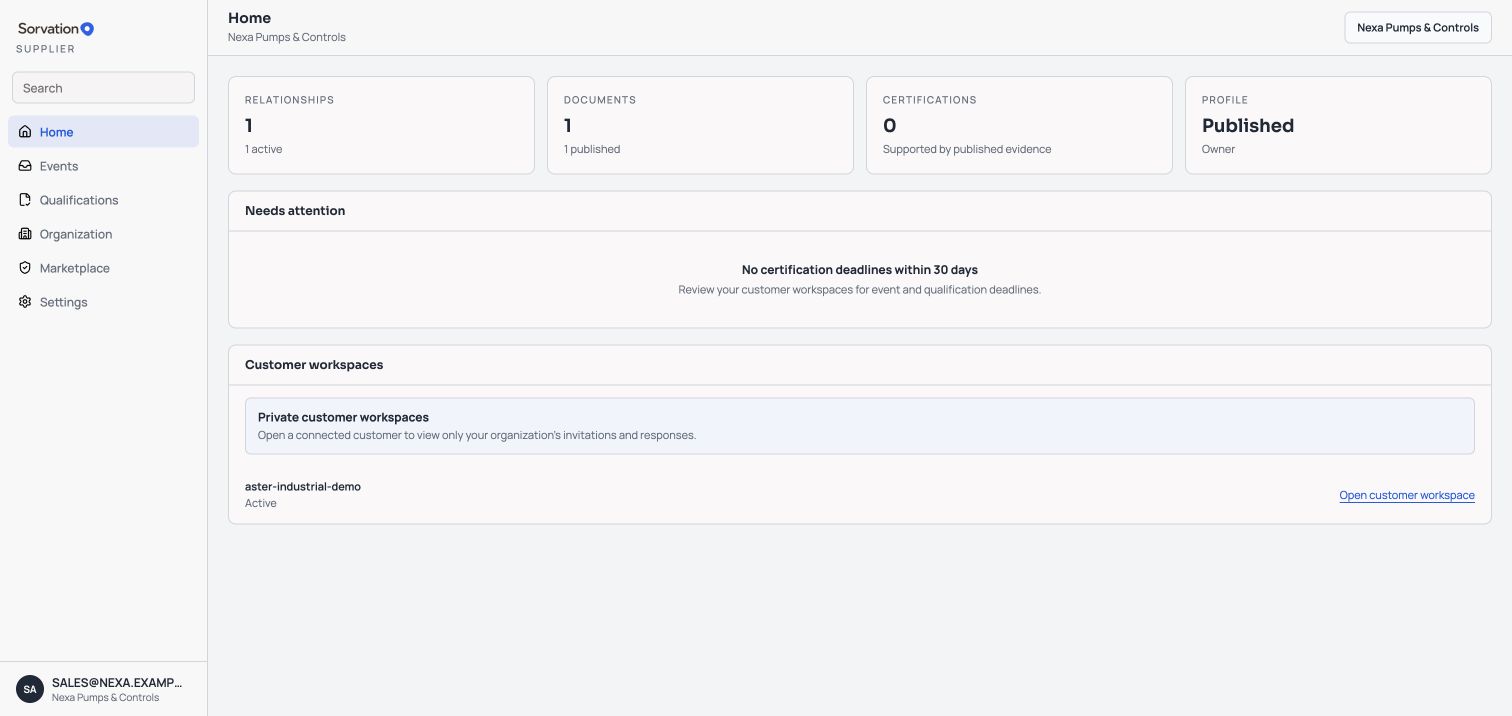Click the SA user avatar
The width and height of the screenshot is (1512, 716).
(x=30, y=689)
